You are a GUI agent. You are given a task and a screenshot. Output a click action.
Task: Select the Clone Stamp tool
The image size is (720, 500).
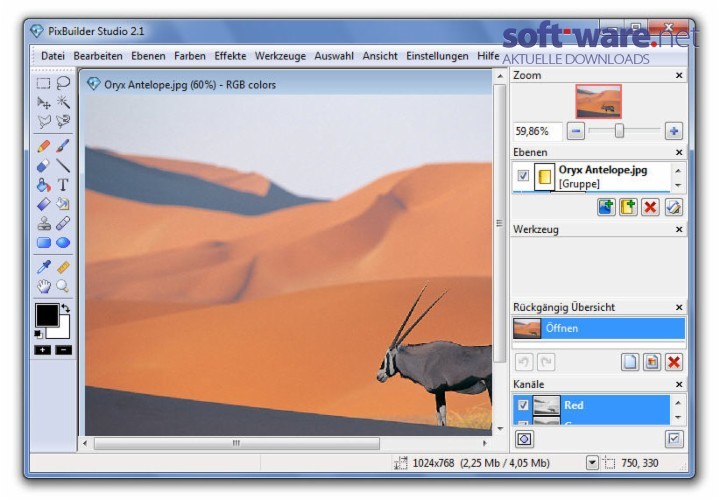(x=43, y=223)
